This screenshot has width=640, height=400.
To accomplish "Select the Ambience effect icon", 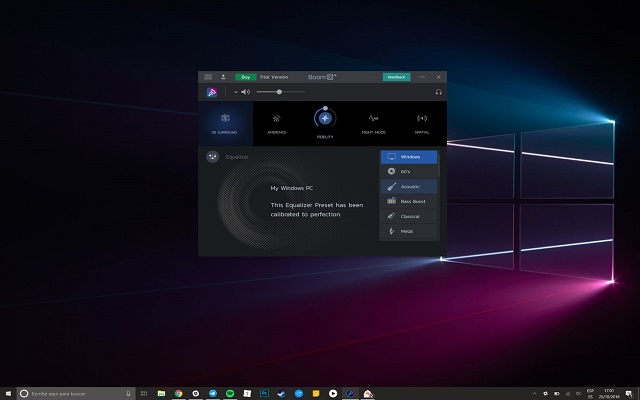I will tap(277, 119).
